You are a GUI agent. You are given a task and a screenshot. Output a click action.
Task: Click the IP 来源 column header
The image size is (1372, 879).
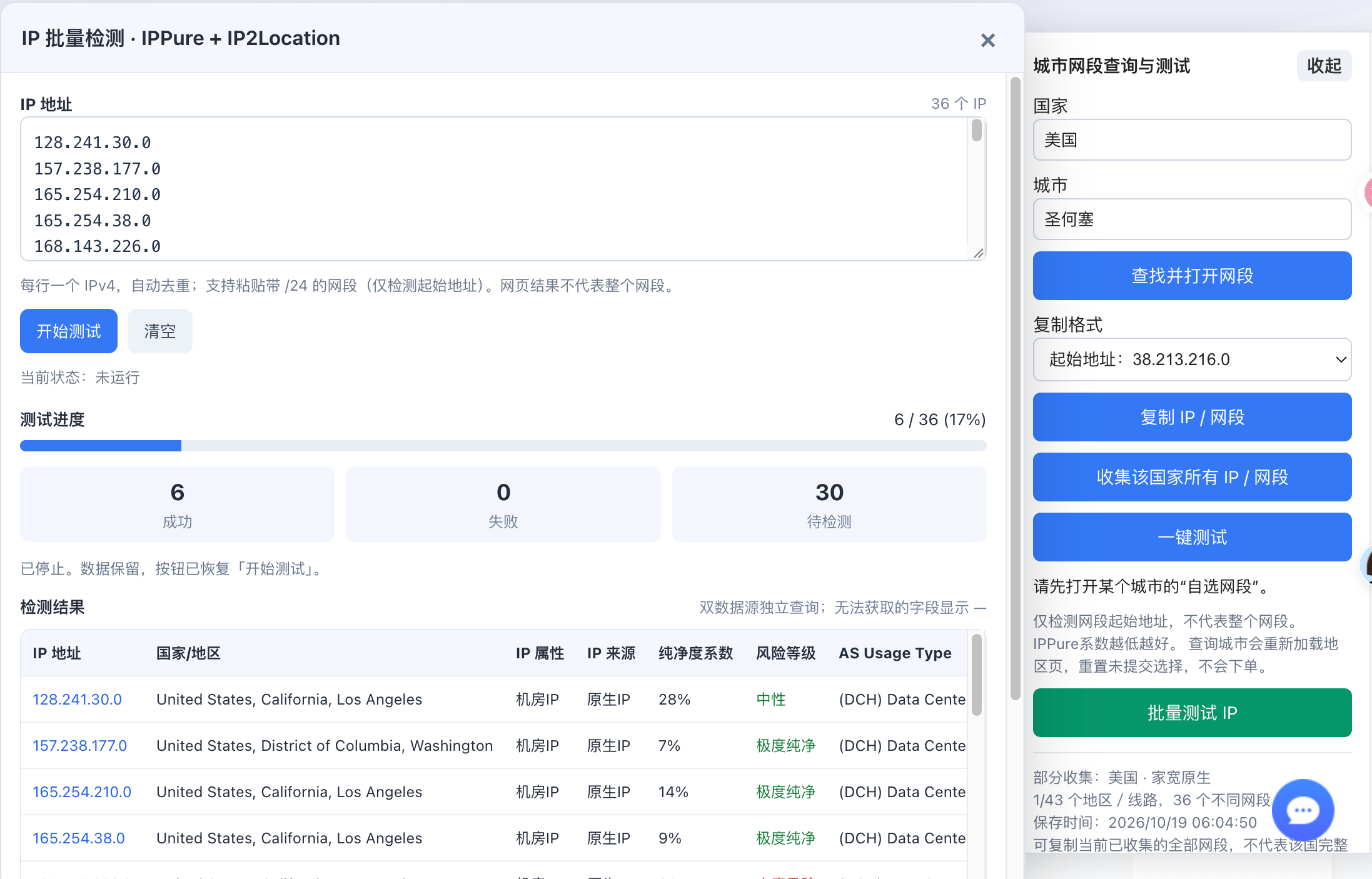point(611,653)
